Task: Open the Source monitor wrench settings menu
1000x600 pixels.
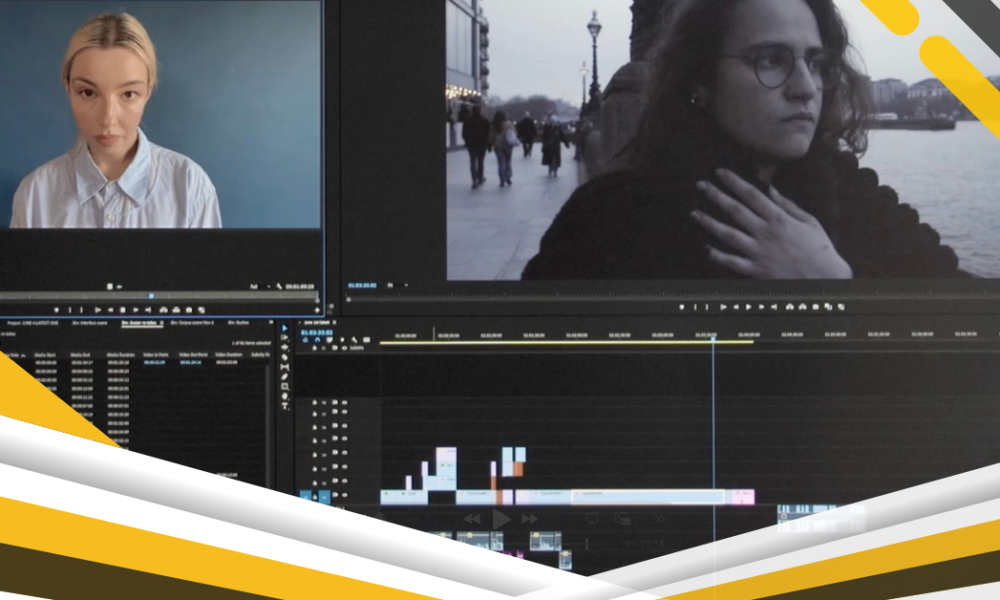Action: (279, 286)
